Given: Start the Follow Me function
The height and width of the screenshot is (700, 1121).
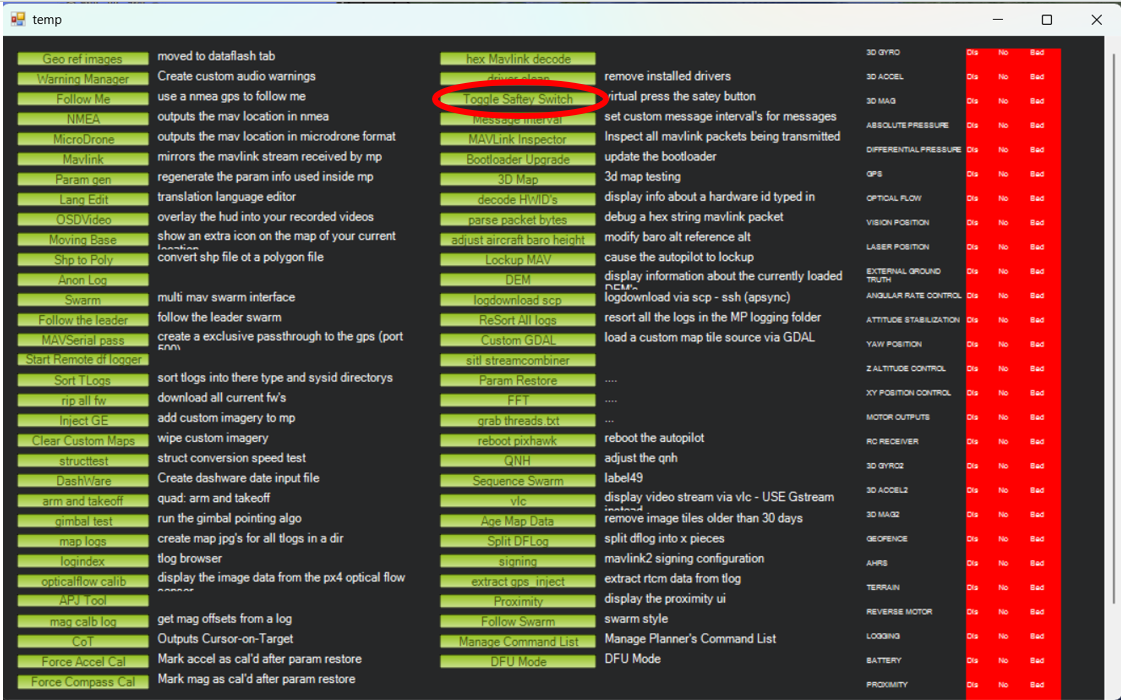Looking at the screenshot, I should pyautogui.click(x=83, y=99).
